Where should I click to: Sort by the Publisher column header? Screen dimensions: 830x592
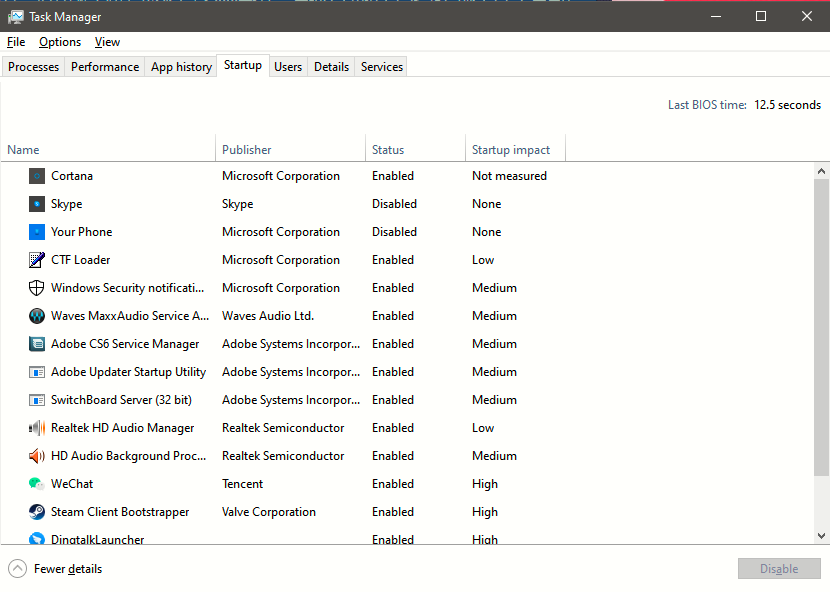point(291,149)
